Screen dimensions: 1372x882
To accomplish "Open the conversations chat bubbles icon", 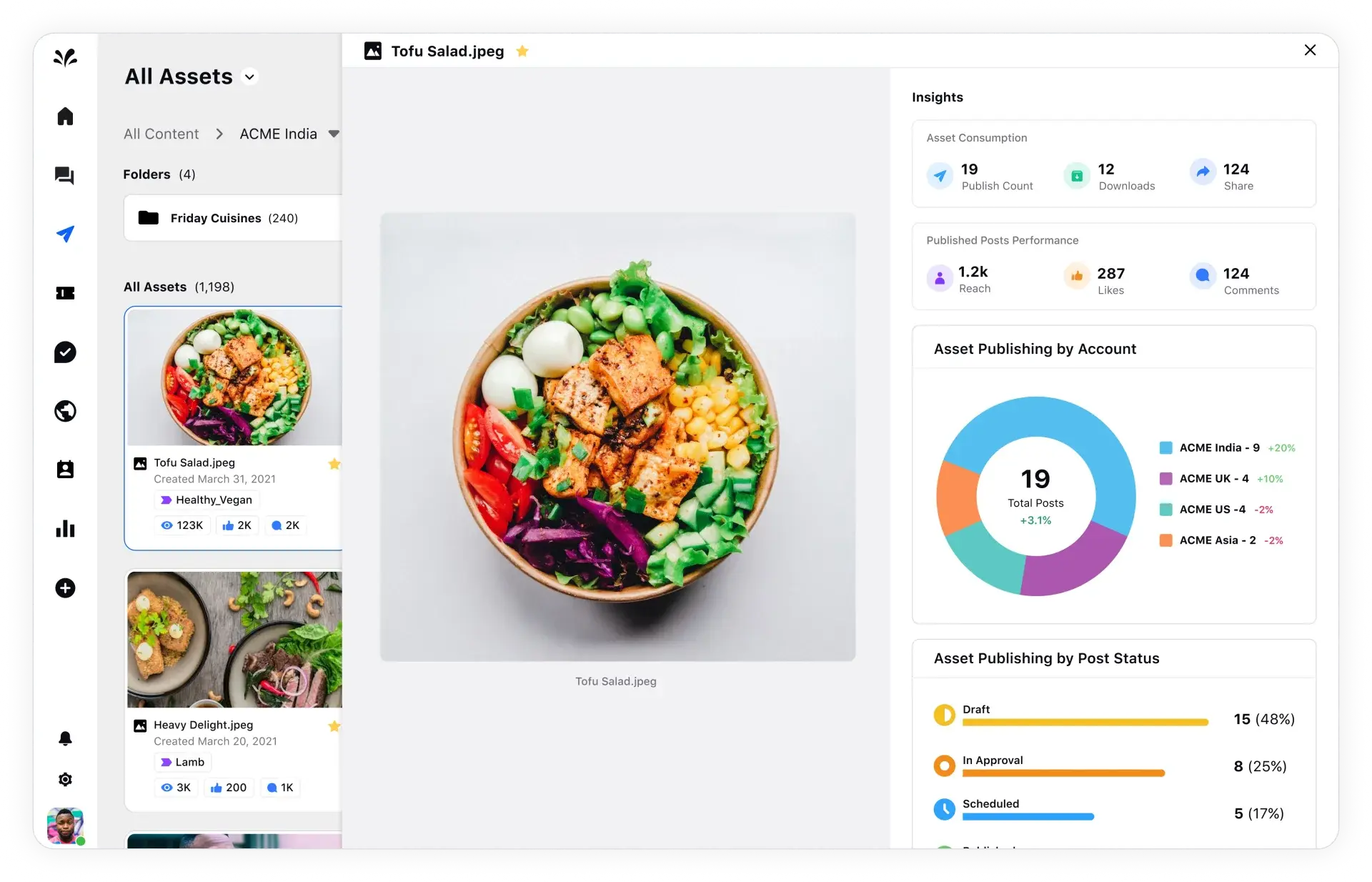I will tap(65, 175).
